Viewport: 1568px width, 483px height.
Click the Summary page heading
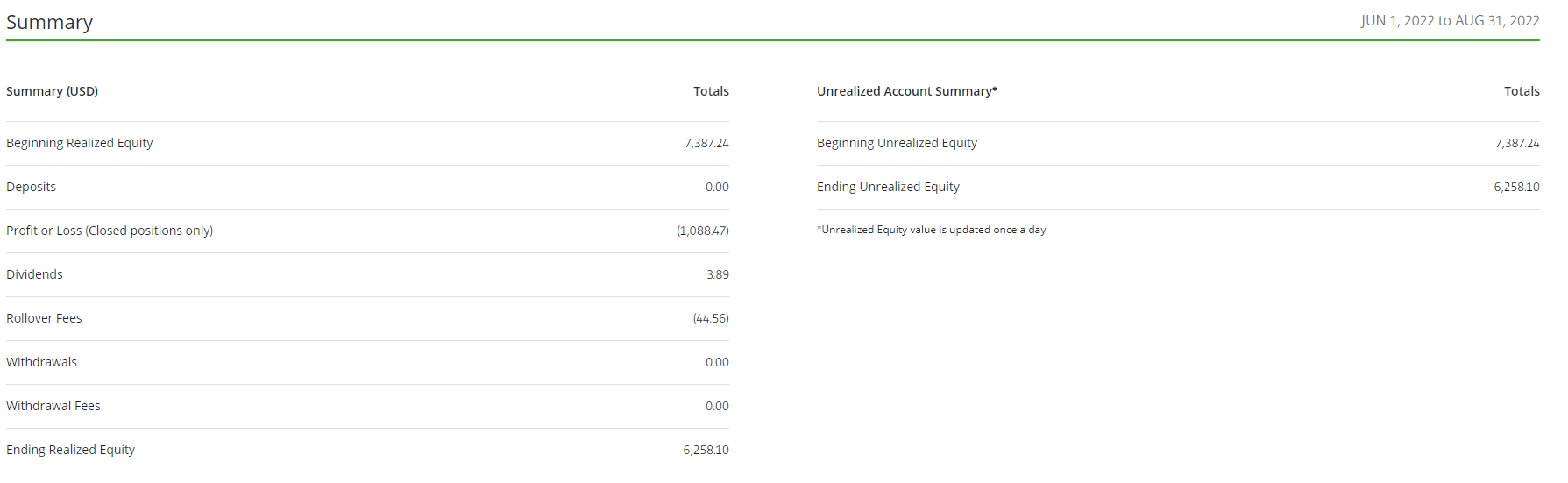pos(49,22)
